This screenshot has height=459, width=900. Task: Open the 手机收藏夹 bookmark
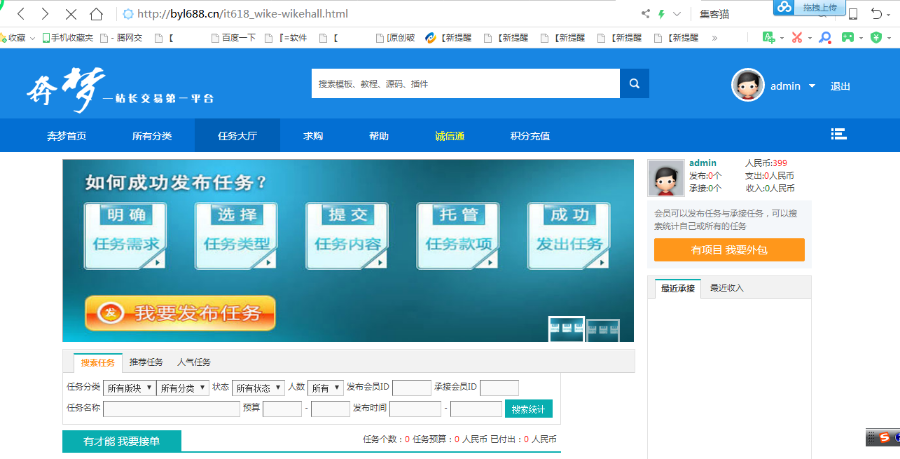coord(68,38)
